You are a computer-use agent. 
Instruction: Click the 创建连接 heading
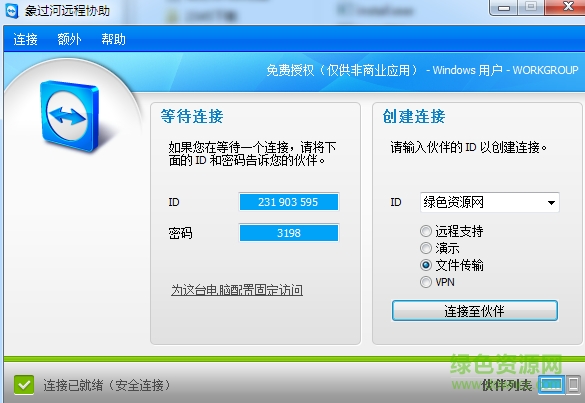[x=414, y=116]
